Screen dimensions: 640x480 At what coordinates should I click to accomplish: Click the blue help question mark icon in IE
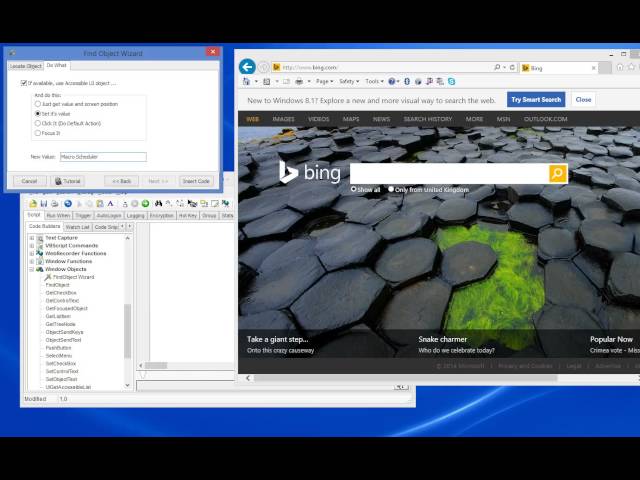coord(392,82)
